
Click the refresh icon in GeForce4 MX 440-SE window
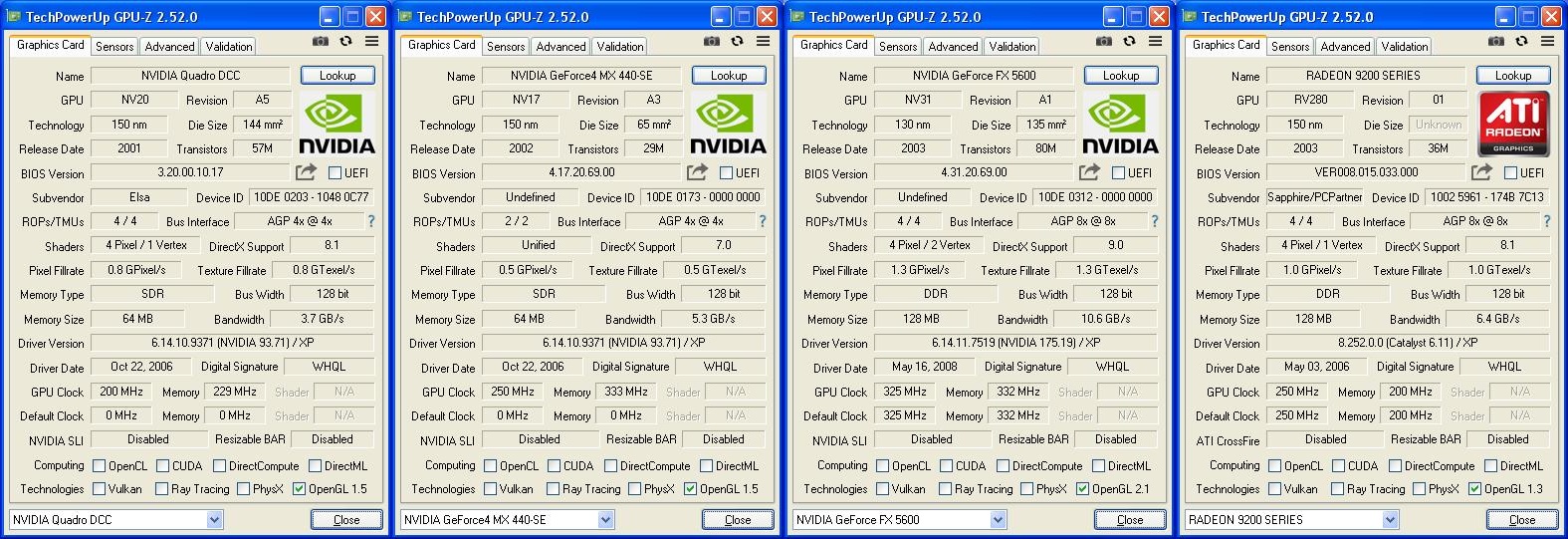click(x=737, y=42)
